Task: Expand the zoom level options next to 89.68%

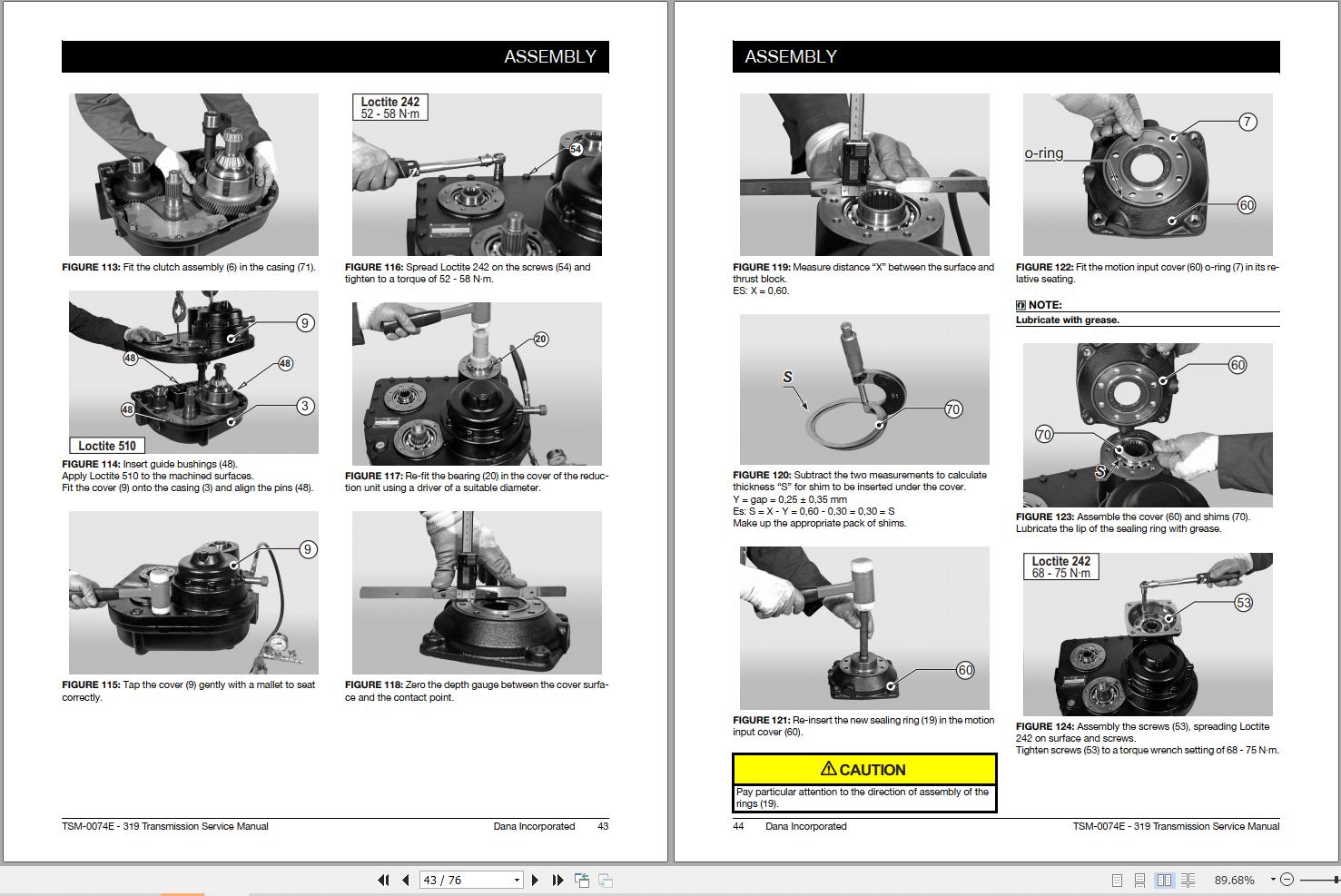Action: 1273,879
